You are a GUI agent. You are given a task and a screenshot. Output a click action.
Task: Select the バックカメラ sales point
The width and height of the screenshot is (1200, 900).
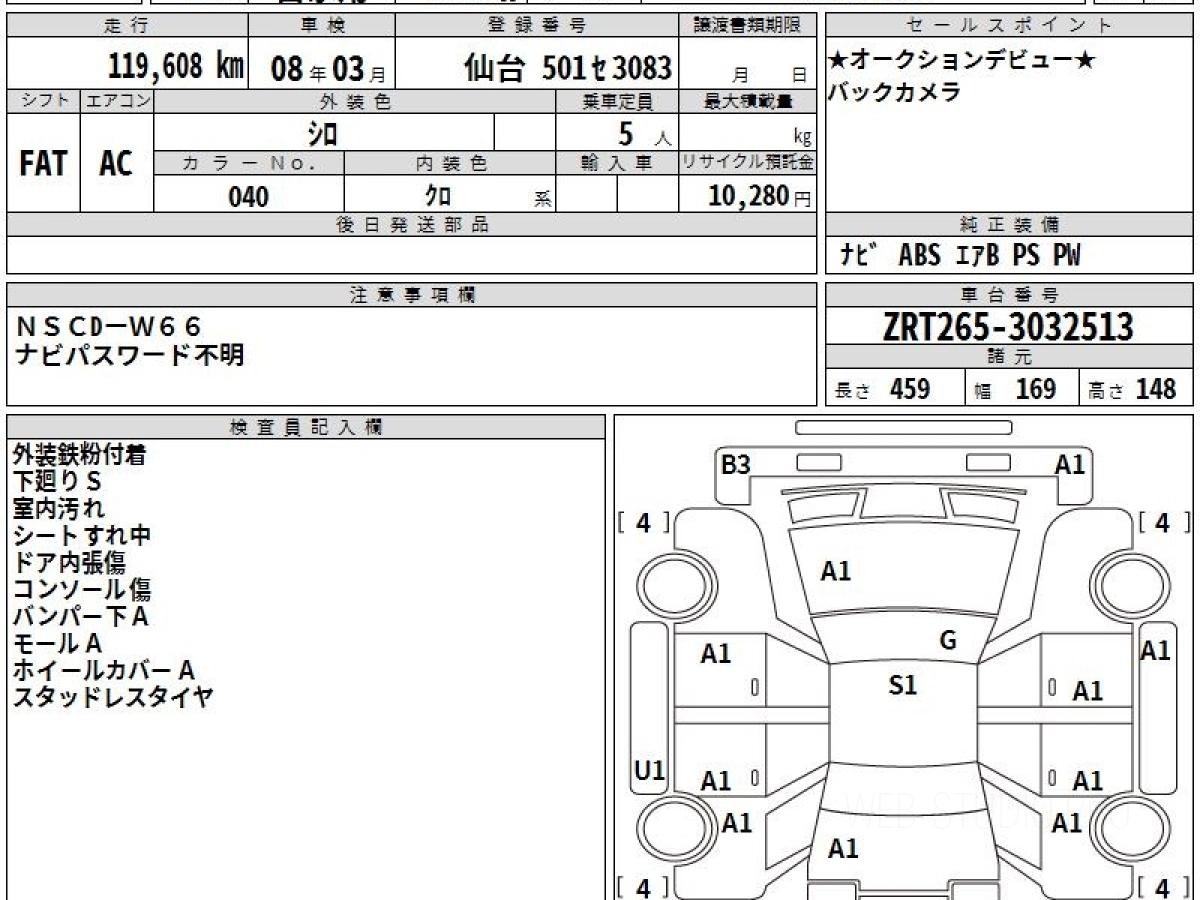point(894,92)
